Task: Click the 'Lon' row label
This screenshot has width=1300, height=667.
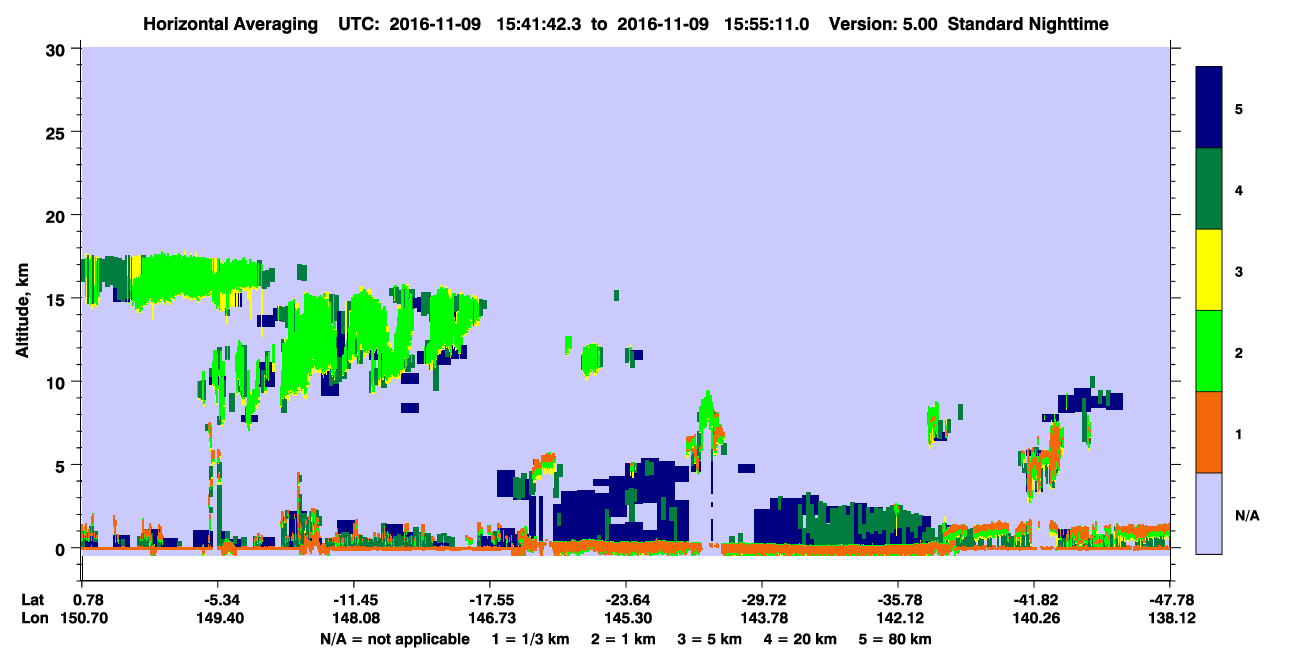Action: 34,619
